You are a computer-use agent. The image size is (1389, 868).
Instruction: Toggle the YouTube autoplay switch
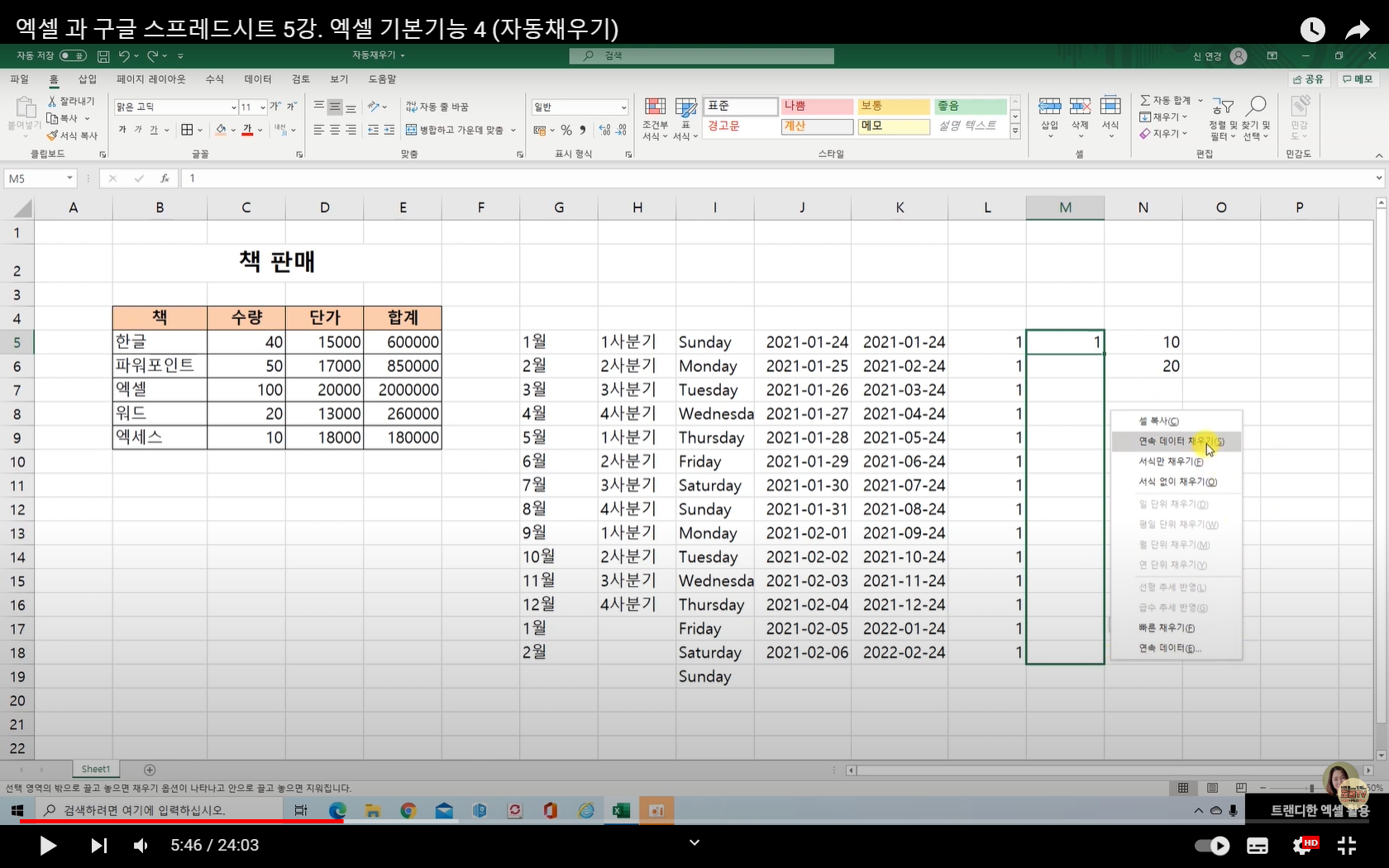pyautogui.click(x=1212, y=846)
